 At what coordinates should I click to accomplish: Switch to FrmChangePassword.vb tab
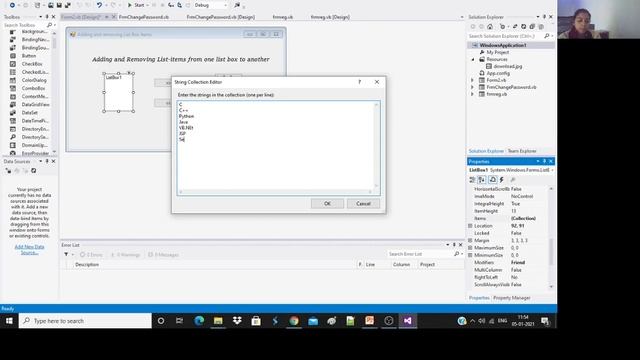coord(144,17)
